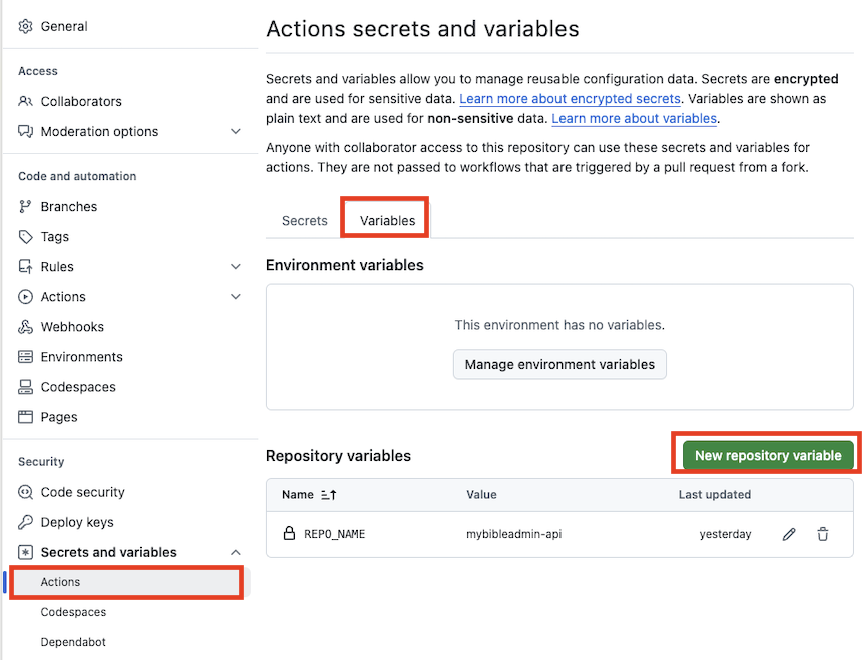Open Learn more about encrypted secrets link

pyautogui.click(x=570, y=99)
